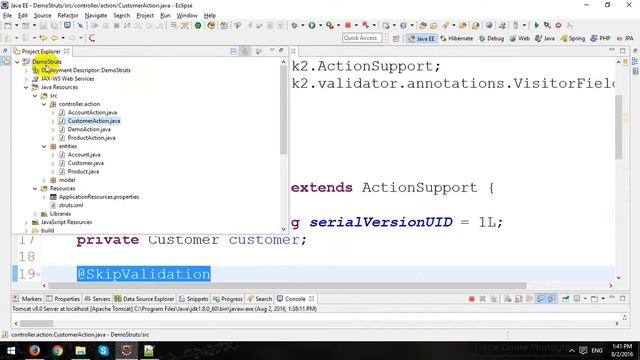Open the Snippets tab
This screenshot has height=360, width=640.
tap(194, 299)
